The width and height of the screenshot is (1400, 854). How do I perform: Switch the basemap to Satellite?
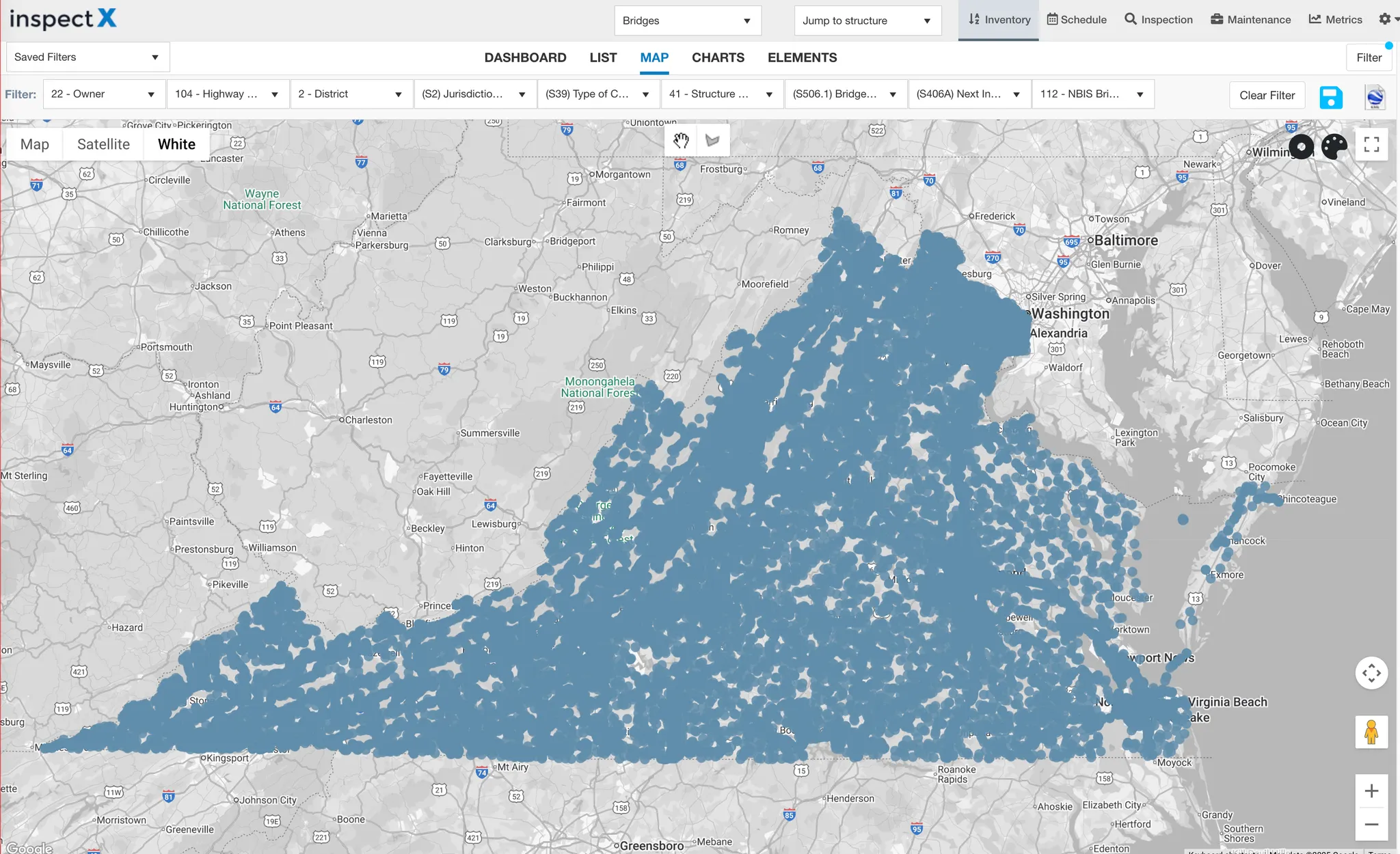point(103,144)
